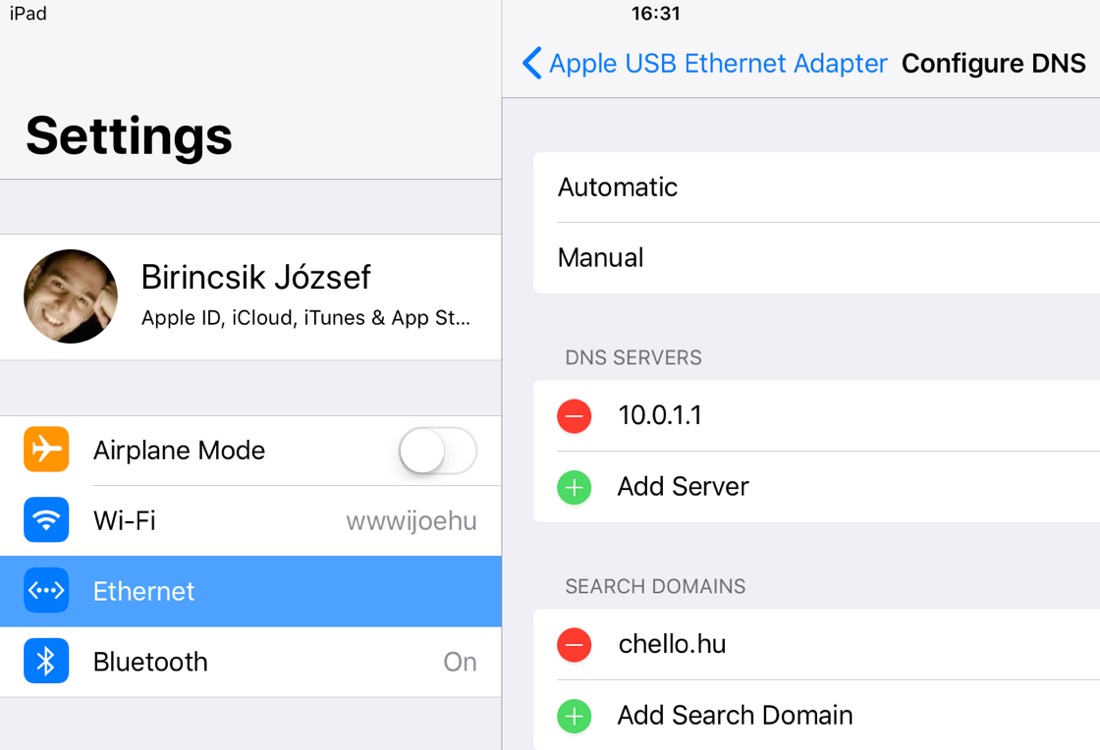This screenshot has width=1100, height=750.
Task: Select Manual DNS configuration
Action: click(x=817, y=258)
